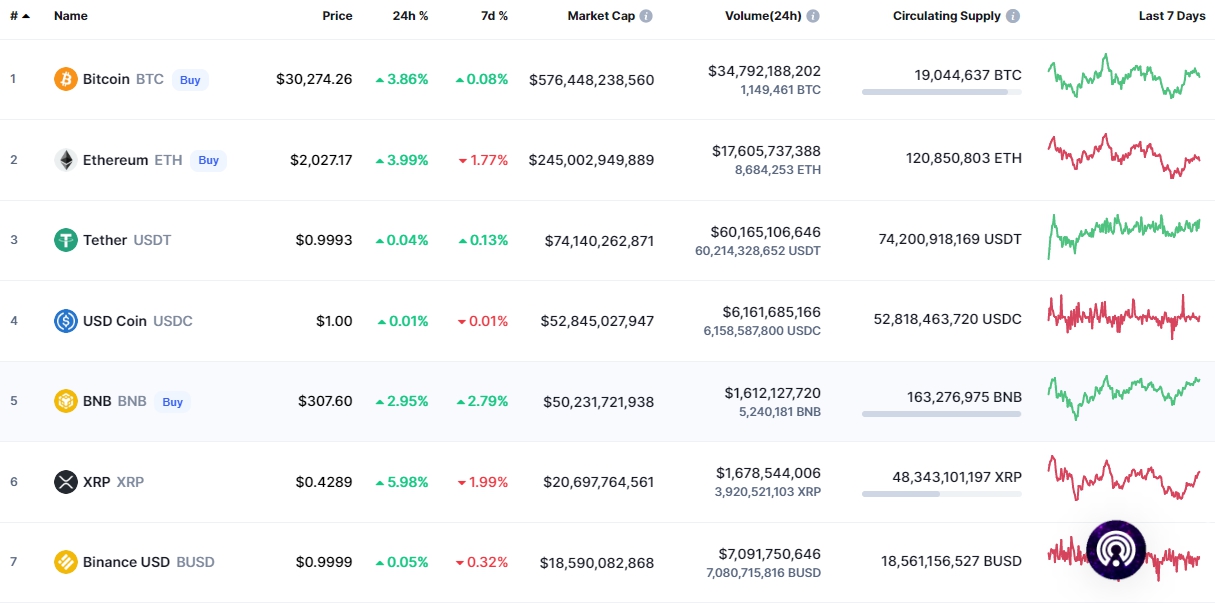
Task: Click the XRP black logo icon
Action: point(66,482)
